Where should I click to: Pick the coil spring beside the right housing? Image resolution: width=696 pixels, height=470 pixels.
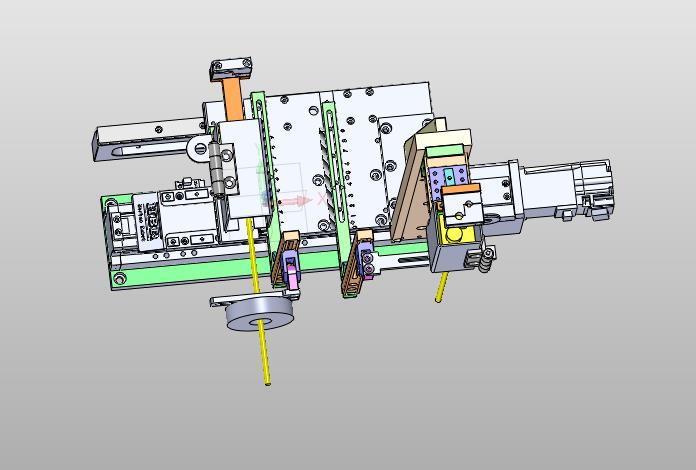click(x=487, y=260)
